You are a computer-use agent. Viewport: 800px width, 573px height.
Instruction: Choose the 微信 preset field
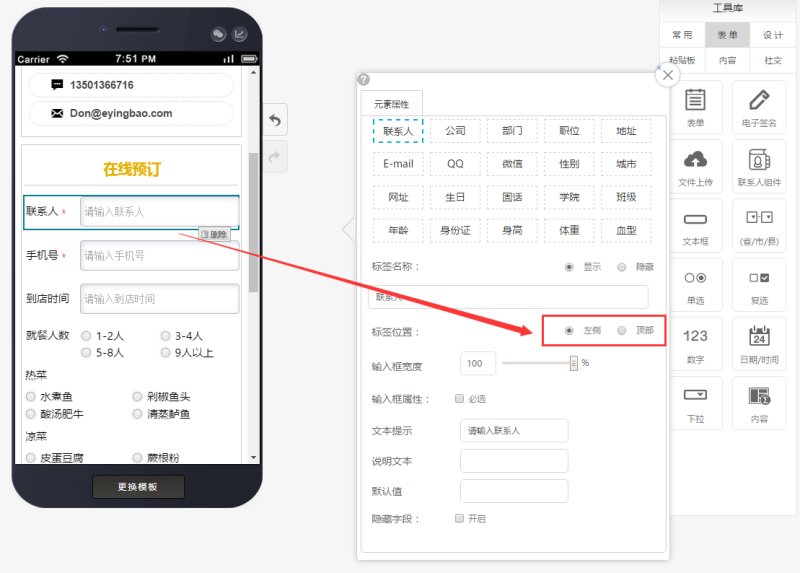512,164
